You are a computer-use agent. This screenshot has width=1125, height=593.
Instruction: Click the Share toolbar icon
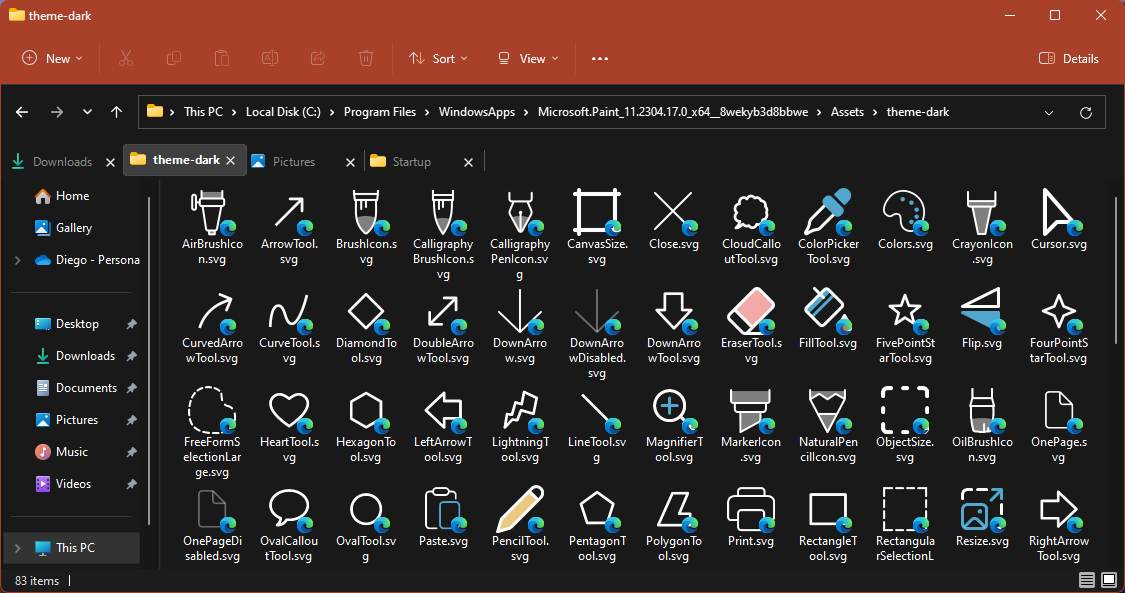coord(318,58)
